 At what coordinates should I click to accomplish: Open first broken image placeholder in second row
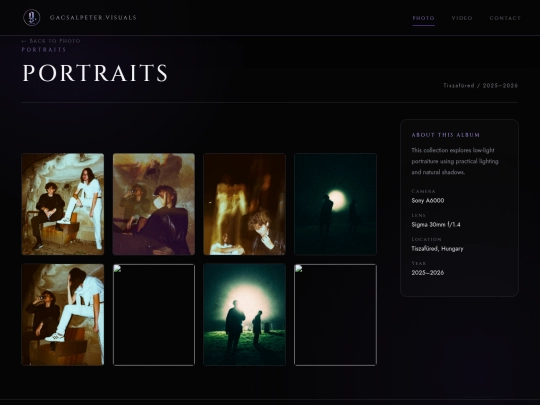click(154, 315)
